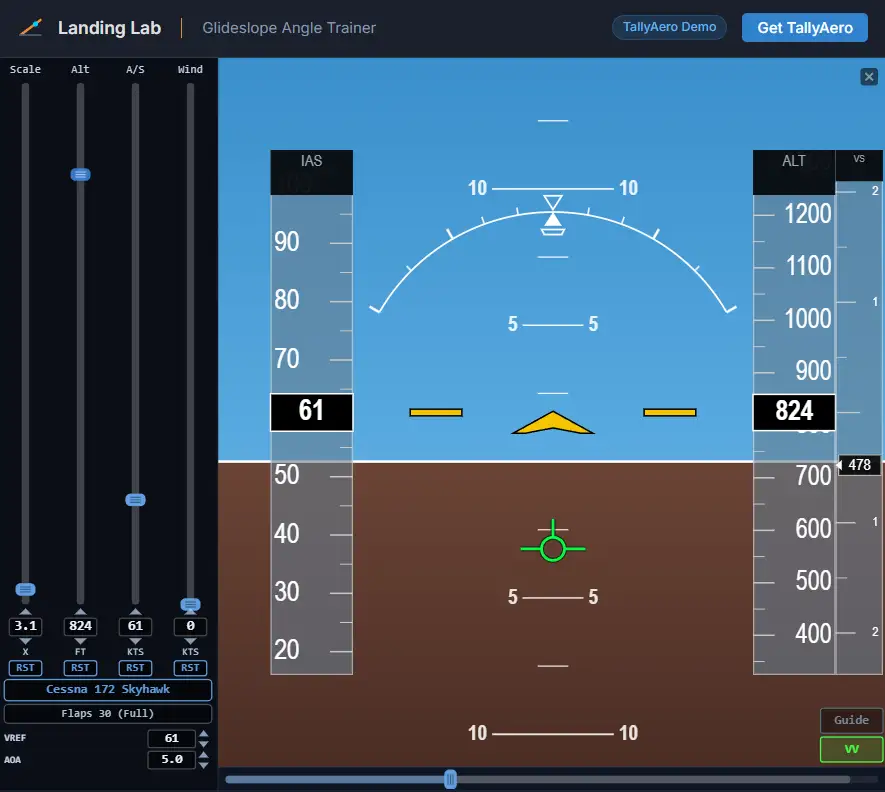Image resolution: width=885 pixels, height=792 pixels.
Task: Click the AOA input field showing 5.0
Action: [x=172, y=760]
